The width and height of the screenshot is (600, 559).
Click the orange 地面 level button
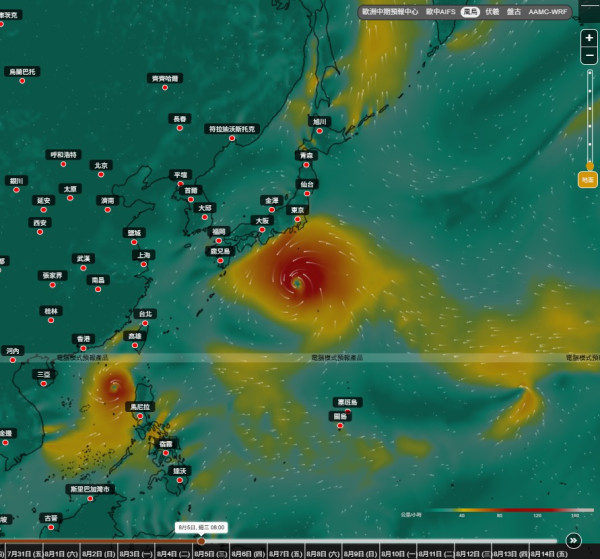click(x=588, y=180)
